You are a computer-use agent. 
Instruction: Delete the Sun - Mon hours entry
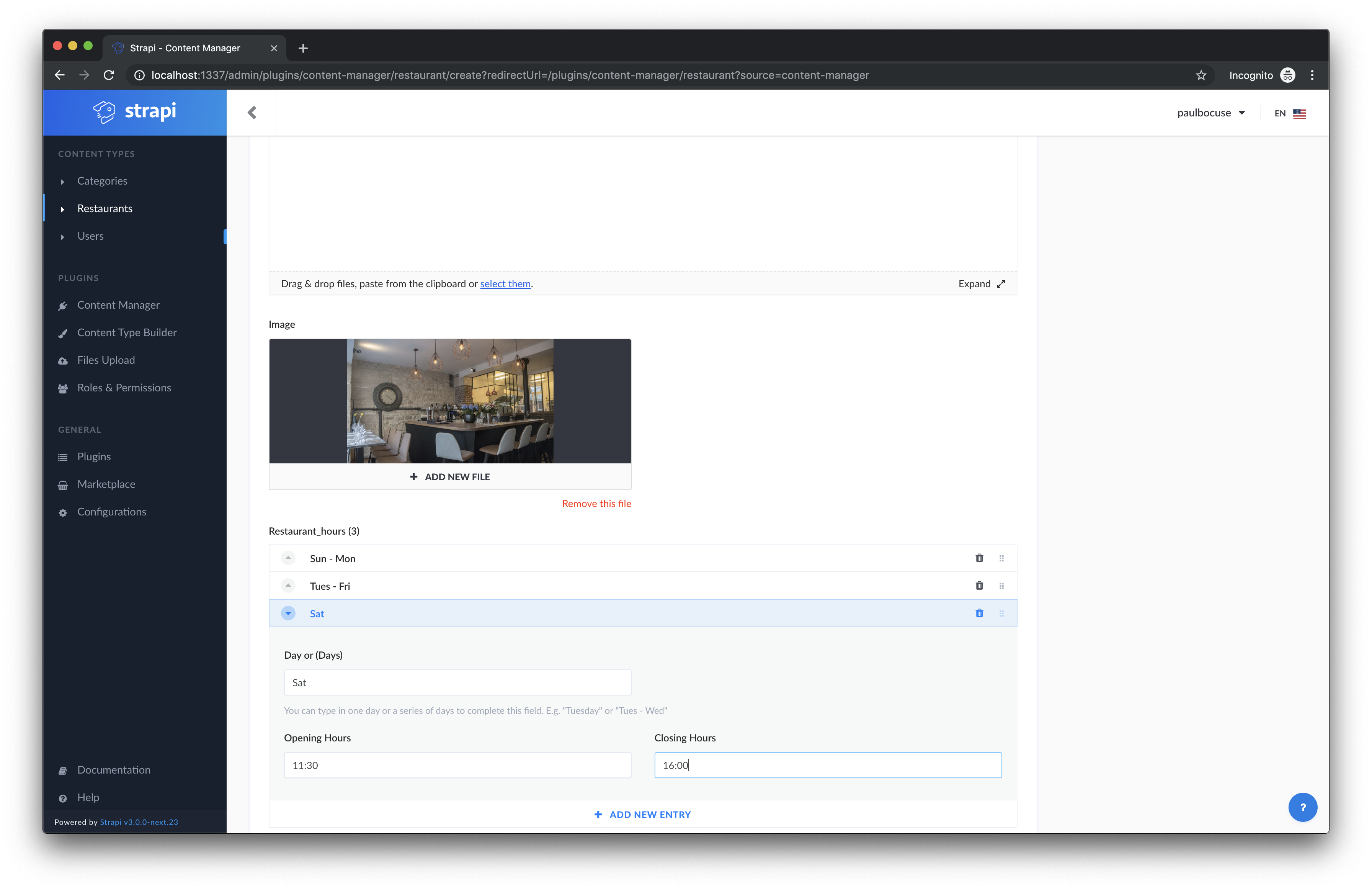click(979, 558)
